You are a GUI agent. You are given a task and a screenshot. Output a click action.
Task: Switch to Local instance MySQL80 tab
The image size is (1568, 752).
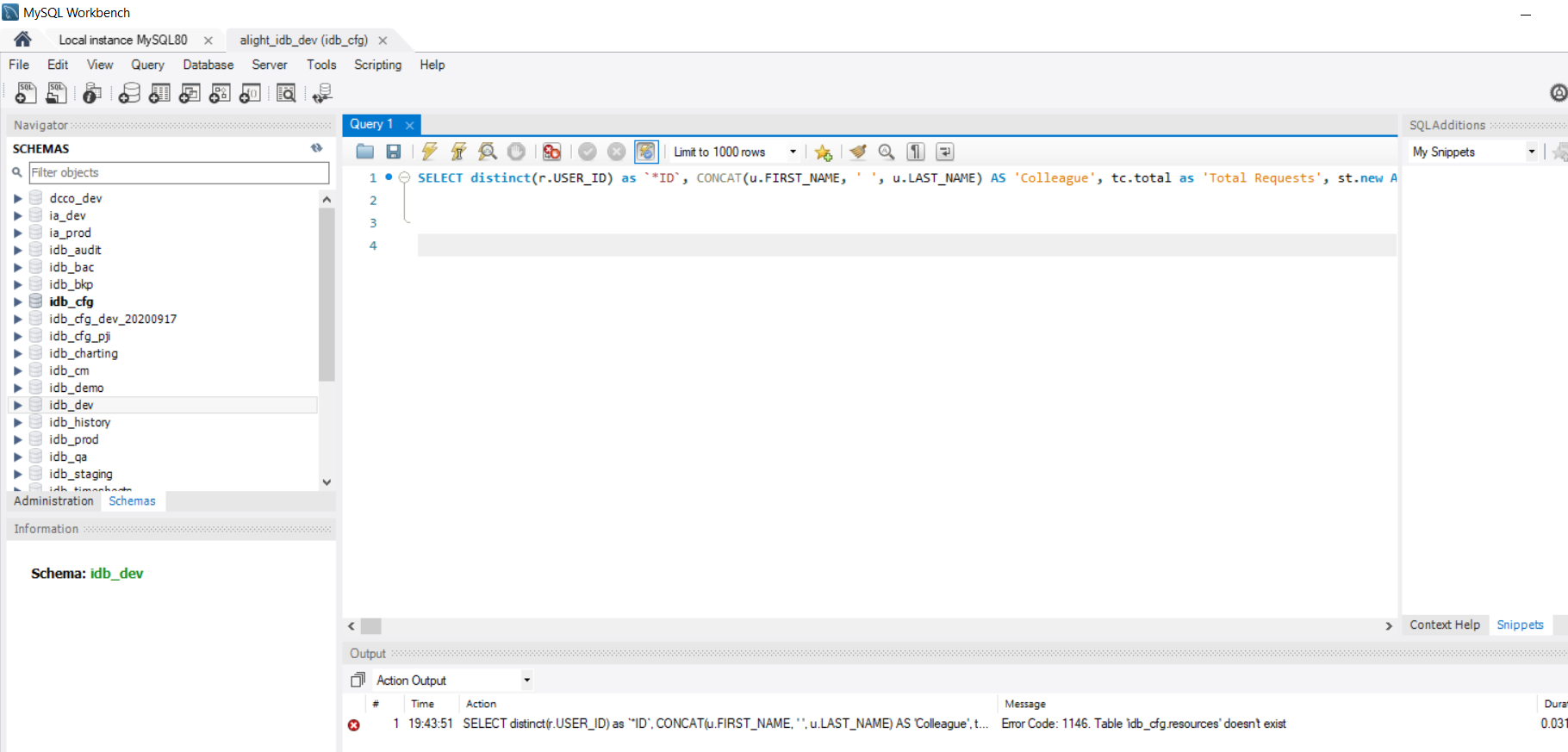(x=123, y=40)
